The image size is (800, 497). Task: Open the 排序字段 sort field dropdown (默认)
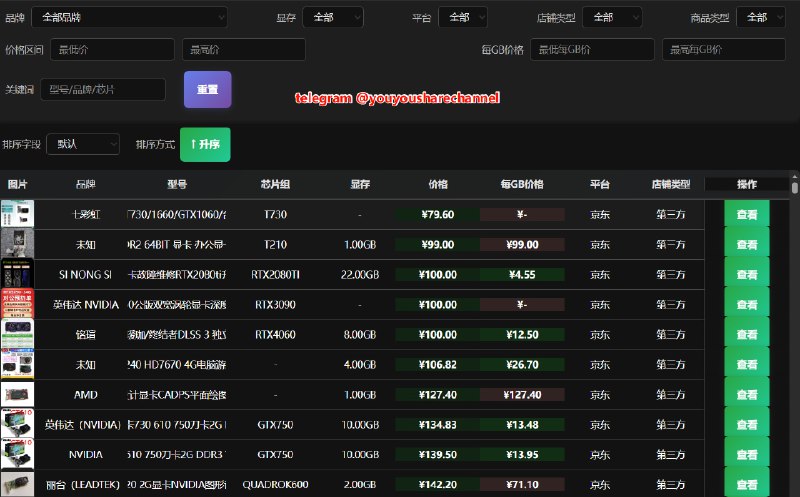coord(83,144)
